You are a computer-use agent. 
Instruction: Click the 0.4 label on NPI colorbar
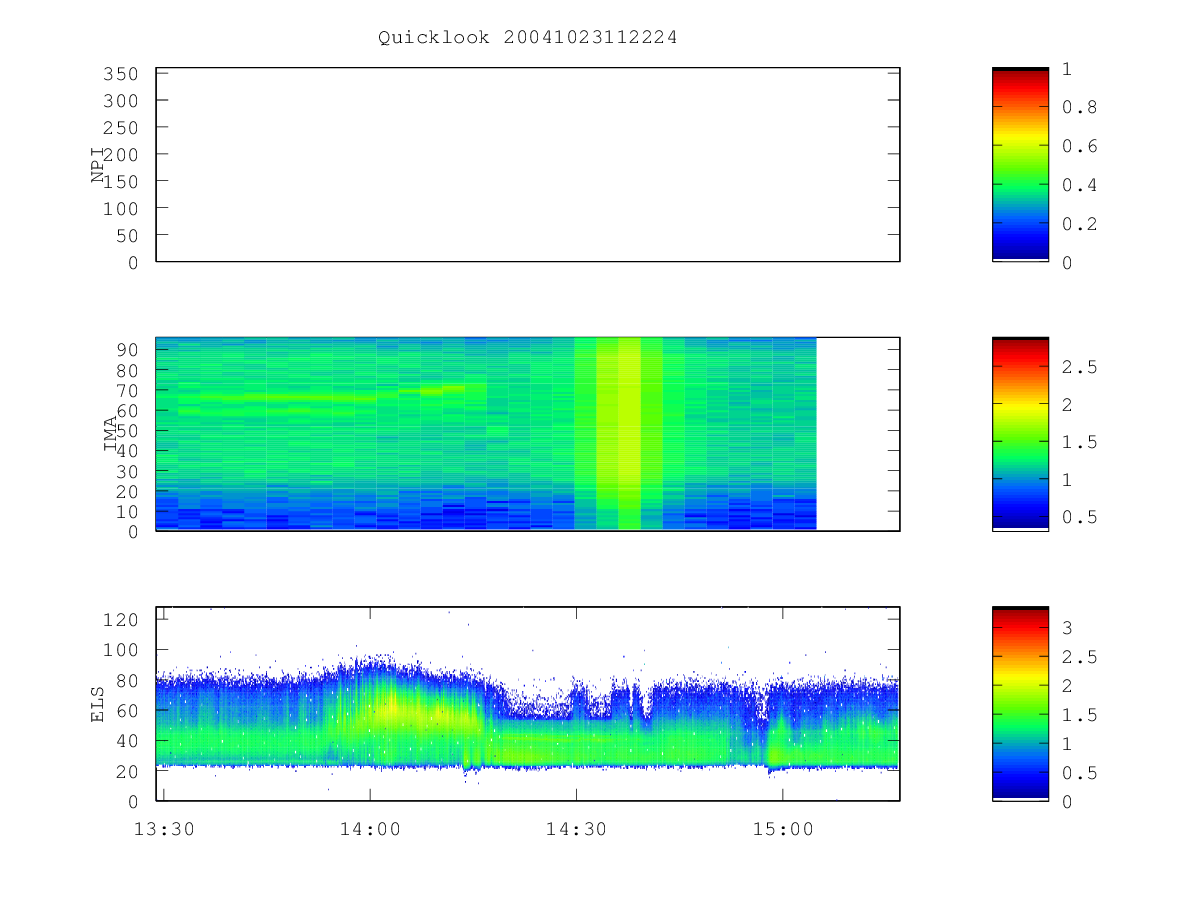pyautogui.click(x=1079, y=185)
